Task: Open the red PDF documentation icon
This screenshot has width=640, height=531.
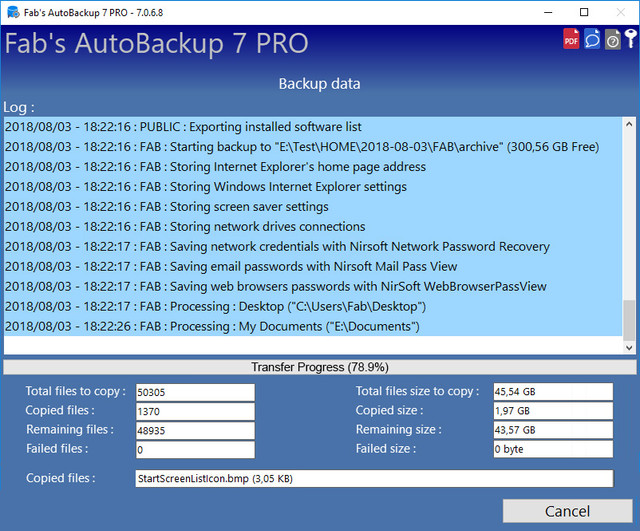Action: (571, 39)
